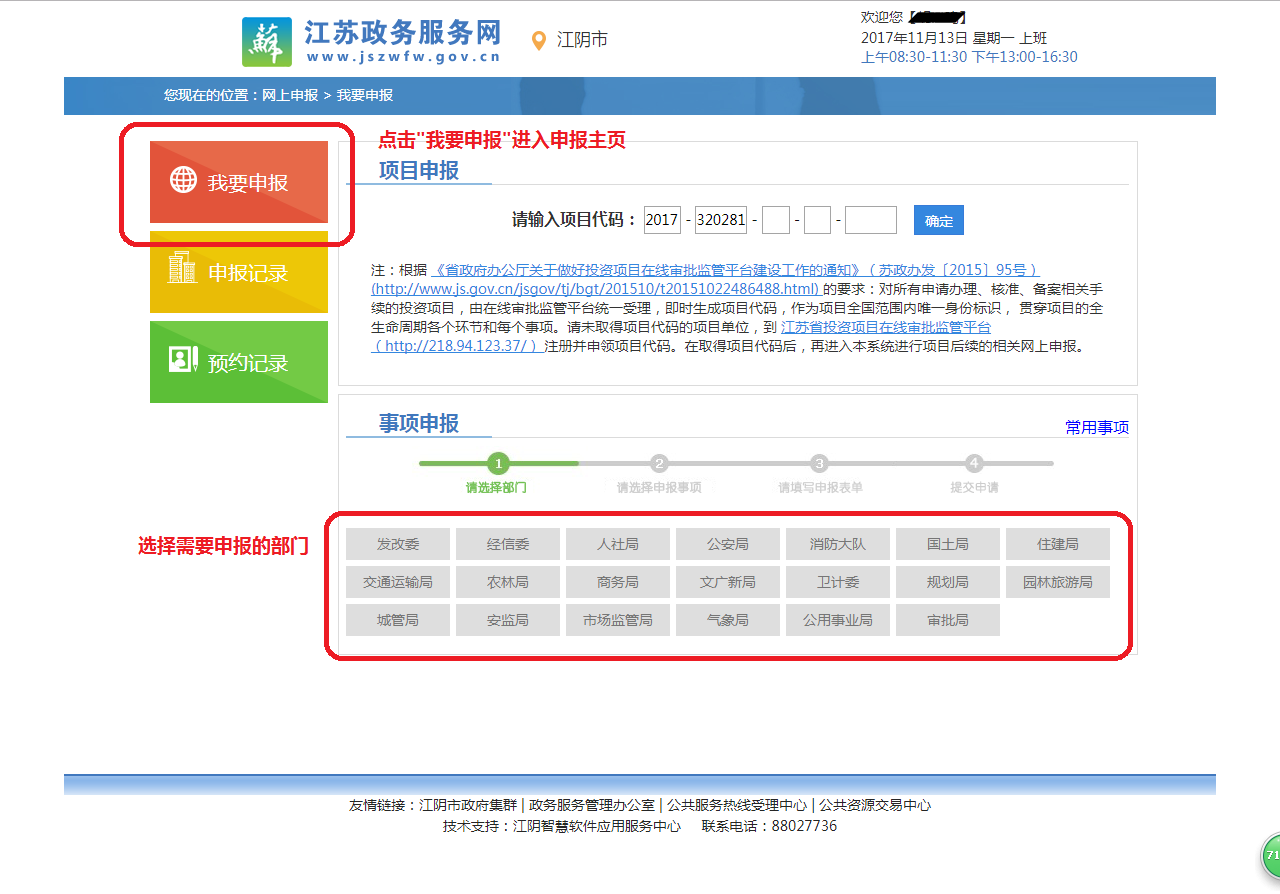Open the 江苏省投资项目在线审批监管平台 link
The image size is (1280, 894).
(x=885, y=328)
